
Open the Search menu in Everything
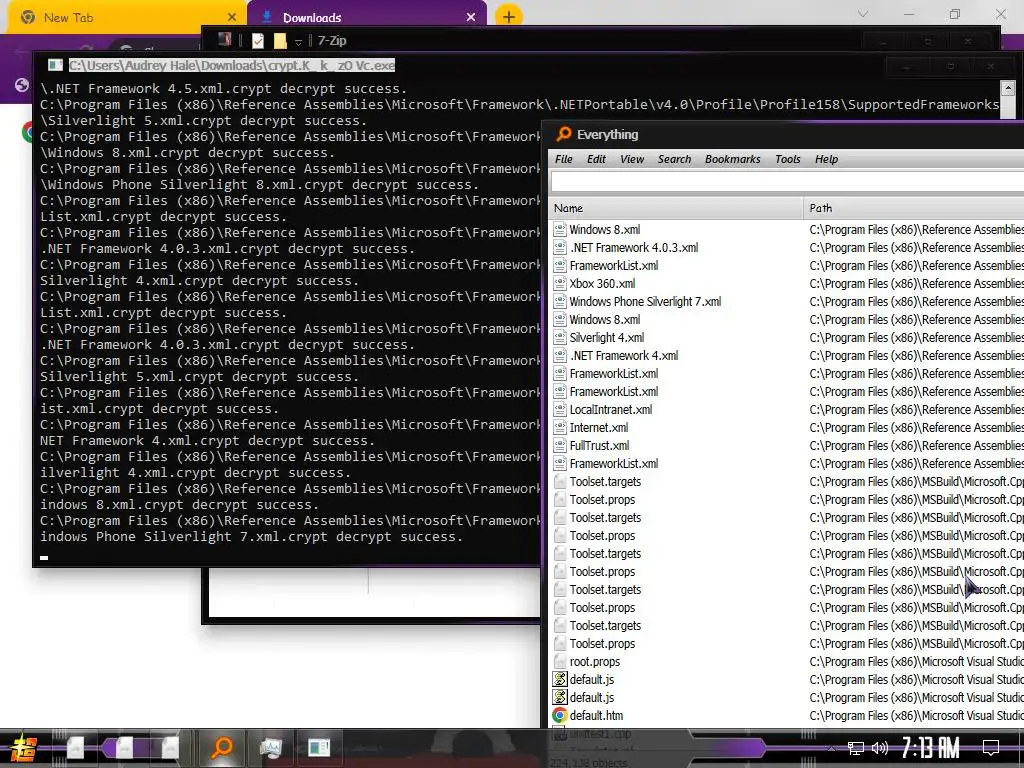(674, 159)
